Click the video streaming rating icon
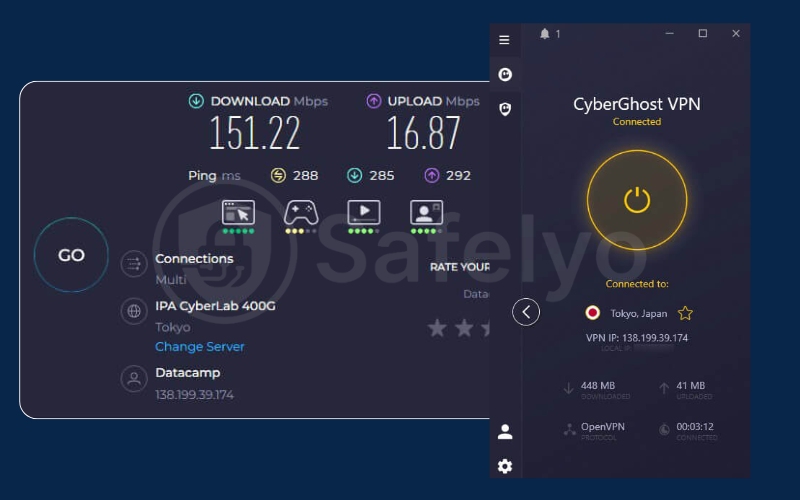800x500 pixels. 364,213
